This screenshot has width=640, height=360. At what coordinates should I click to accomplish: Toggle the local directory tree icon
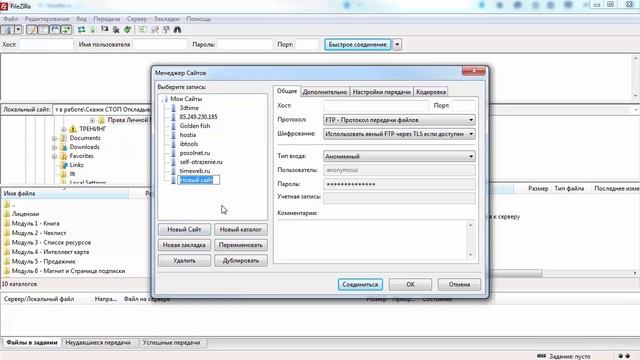click(43, 30)
